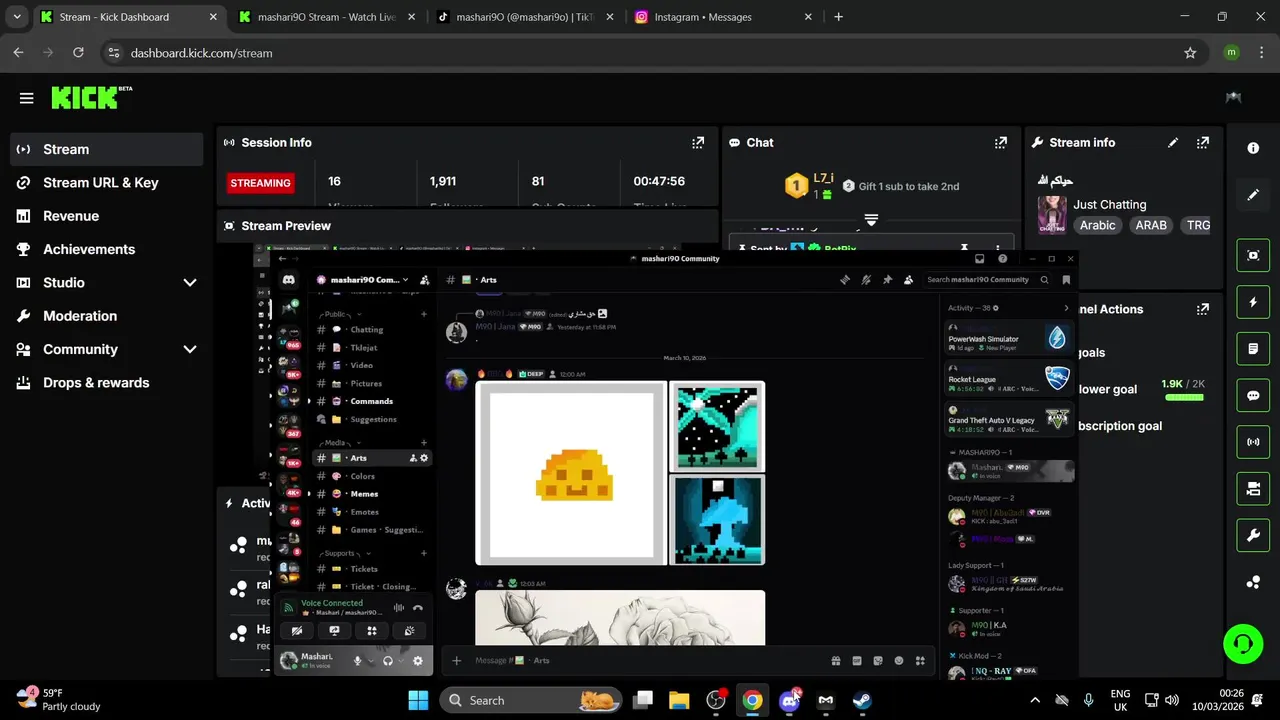The image size is (1280, 720).
Task: Expand the Community submenu chevron
Action: [x=189, y=349]
